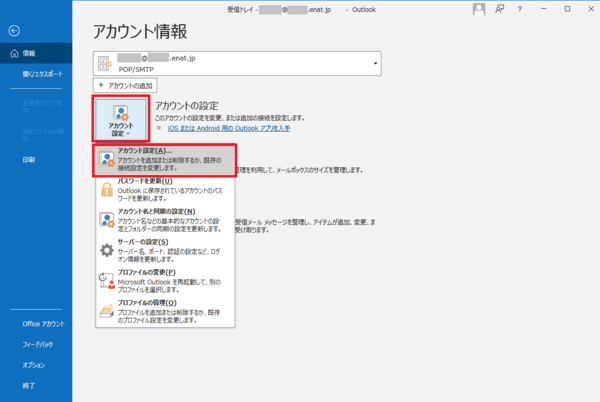Select アカウント設定(A)... menu entry

[x=164, y=160]
